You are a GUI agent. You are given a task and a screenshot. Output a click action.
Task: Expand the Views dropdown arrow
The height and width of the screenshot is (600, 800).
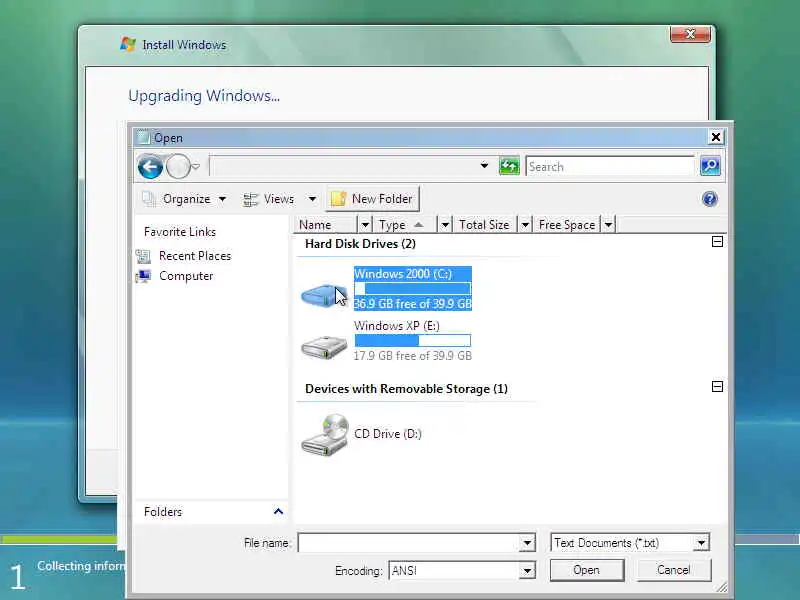click(312, 199)
